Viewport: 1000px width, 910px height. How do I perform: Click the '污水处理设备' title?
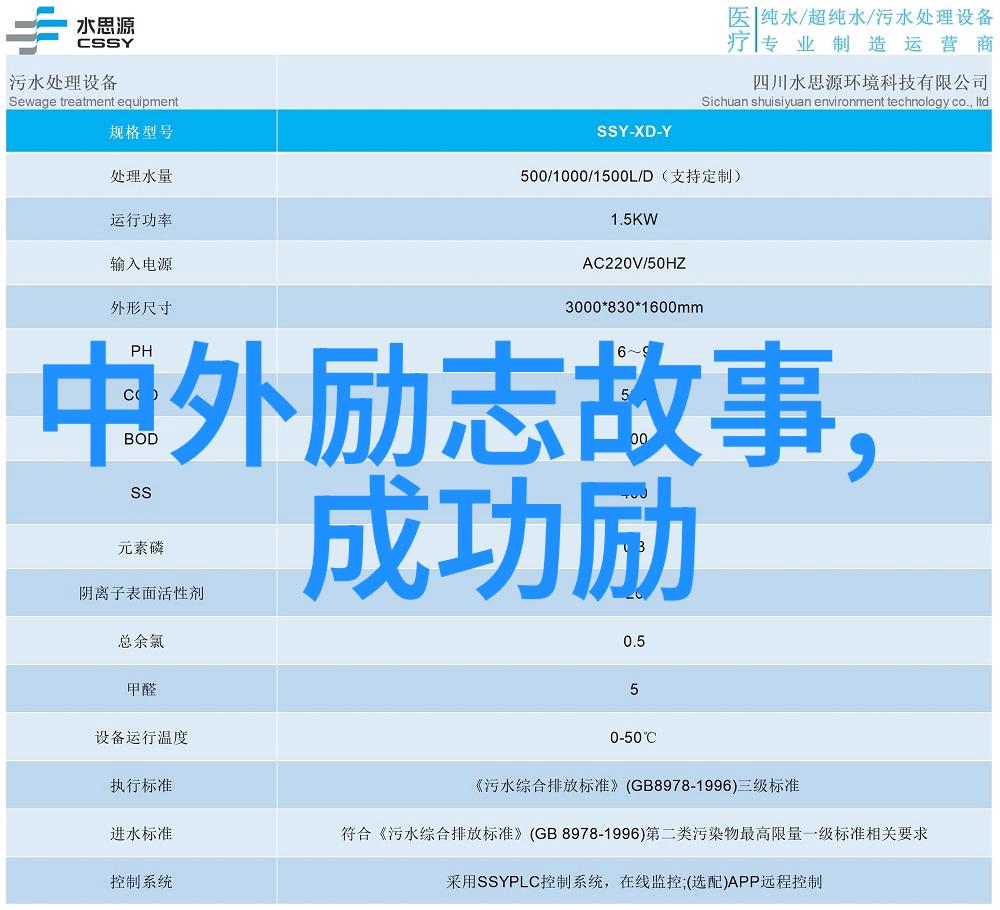(x=63, y=82)
